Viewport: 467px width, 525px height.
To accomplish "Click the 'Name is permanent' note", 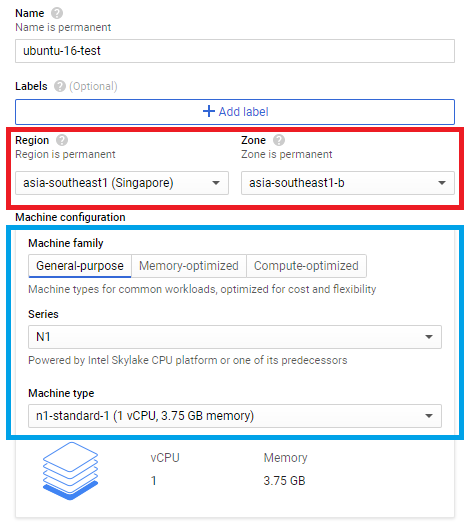I will pyautogui.click(x=63, y=27).
